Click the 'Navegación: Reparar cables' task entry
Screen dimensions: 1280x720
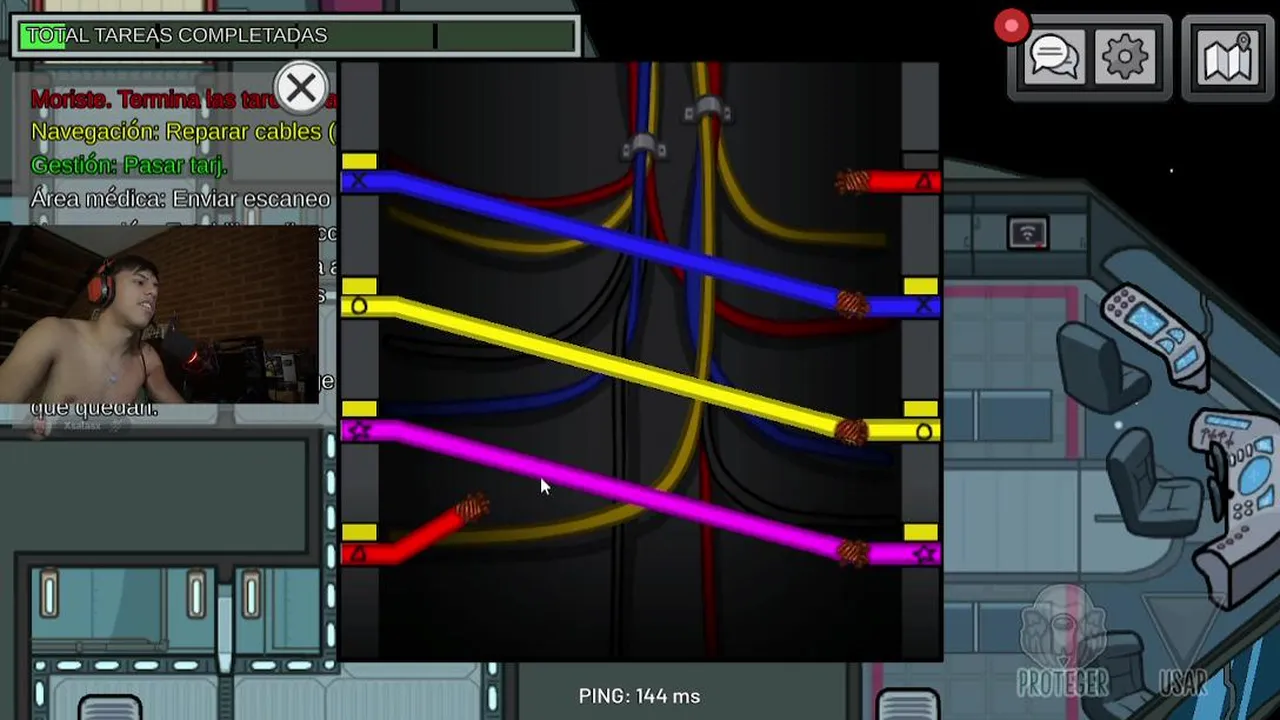[x=184, y=131]
